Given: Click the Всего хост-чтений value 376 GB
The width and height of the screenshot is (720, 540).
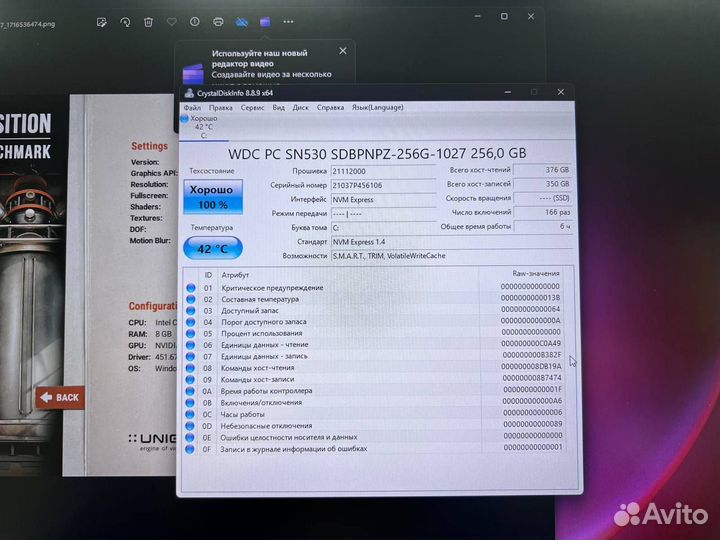Looking at the screenshot, I should click(542, 170).
